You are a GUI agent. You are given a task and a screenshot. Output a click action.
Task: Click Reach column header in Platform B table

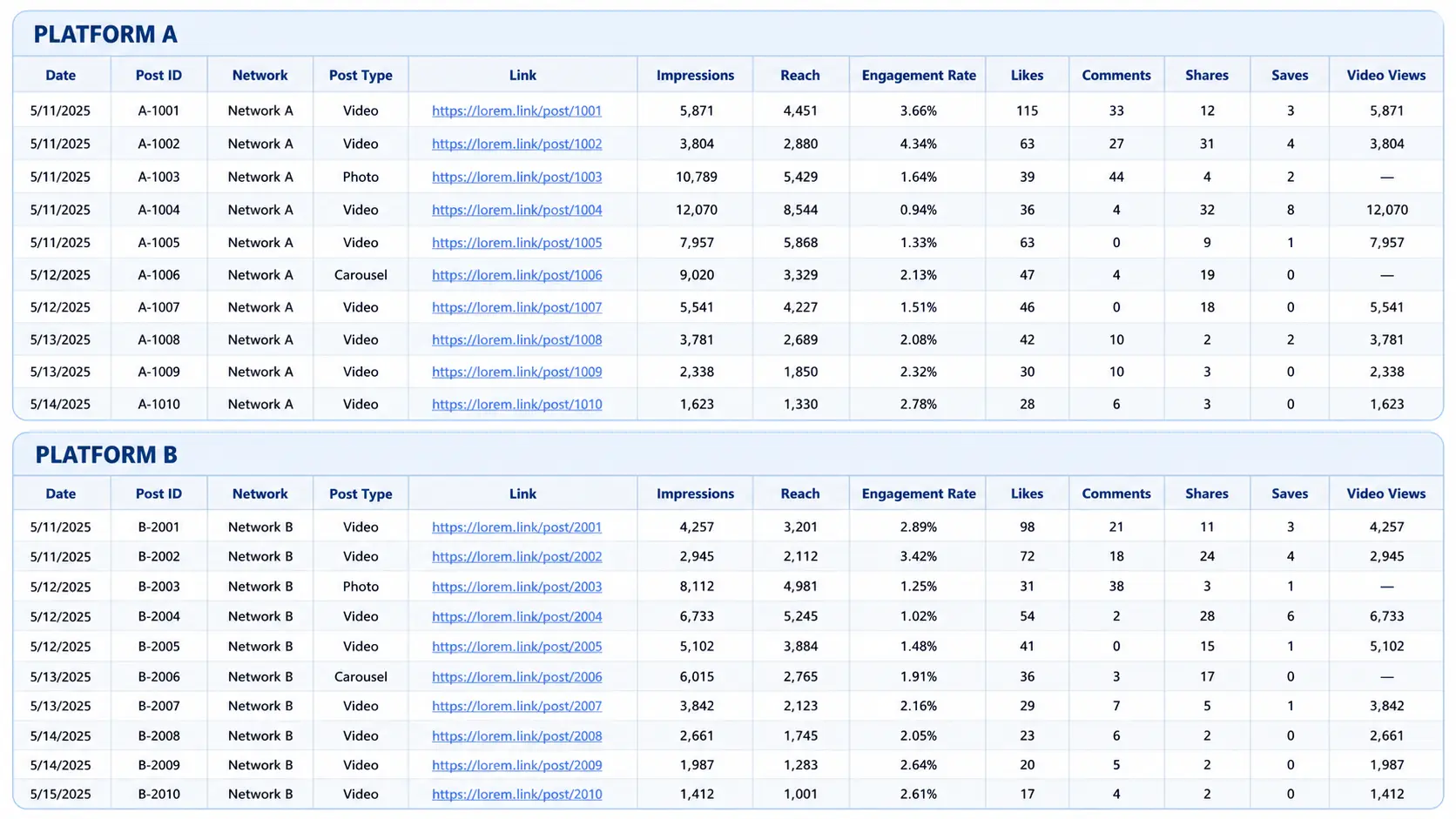[800, 494]
